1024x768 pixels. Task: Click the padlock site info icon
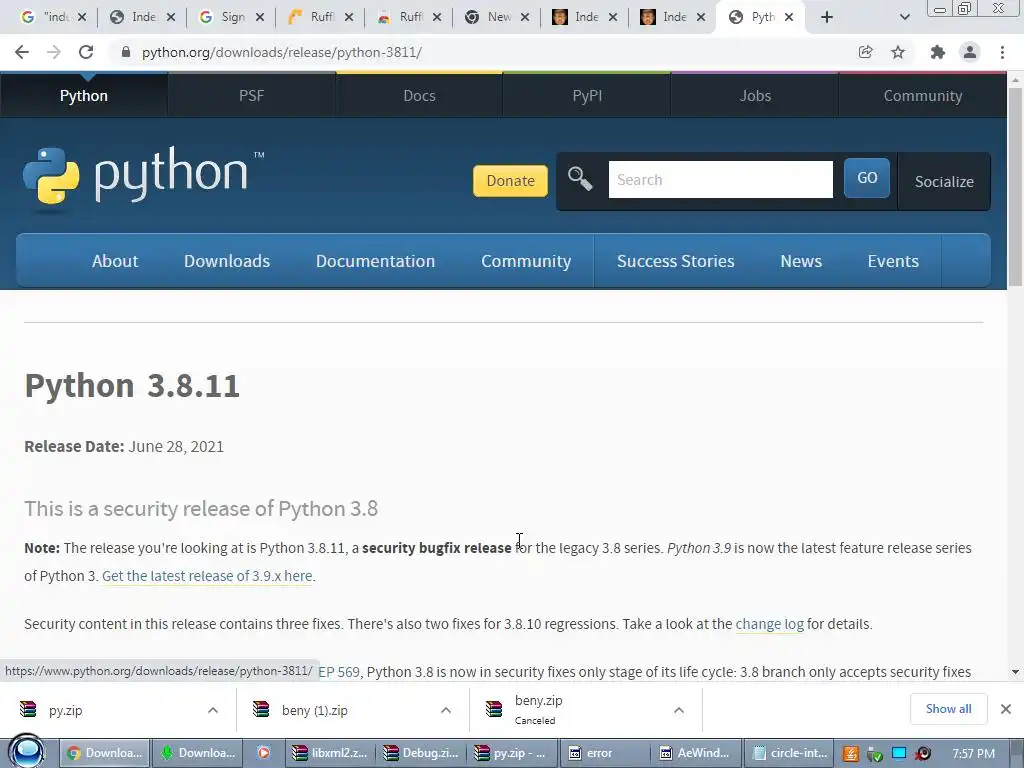click(125, 52)
